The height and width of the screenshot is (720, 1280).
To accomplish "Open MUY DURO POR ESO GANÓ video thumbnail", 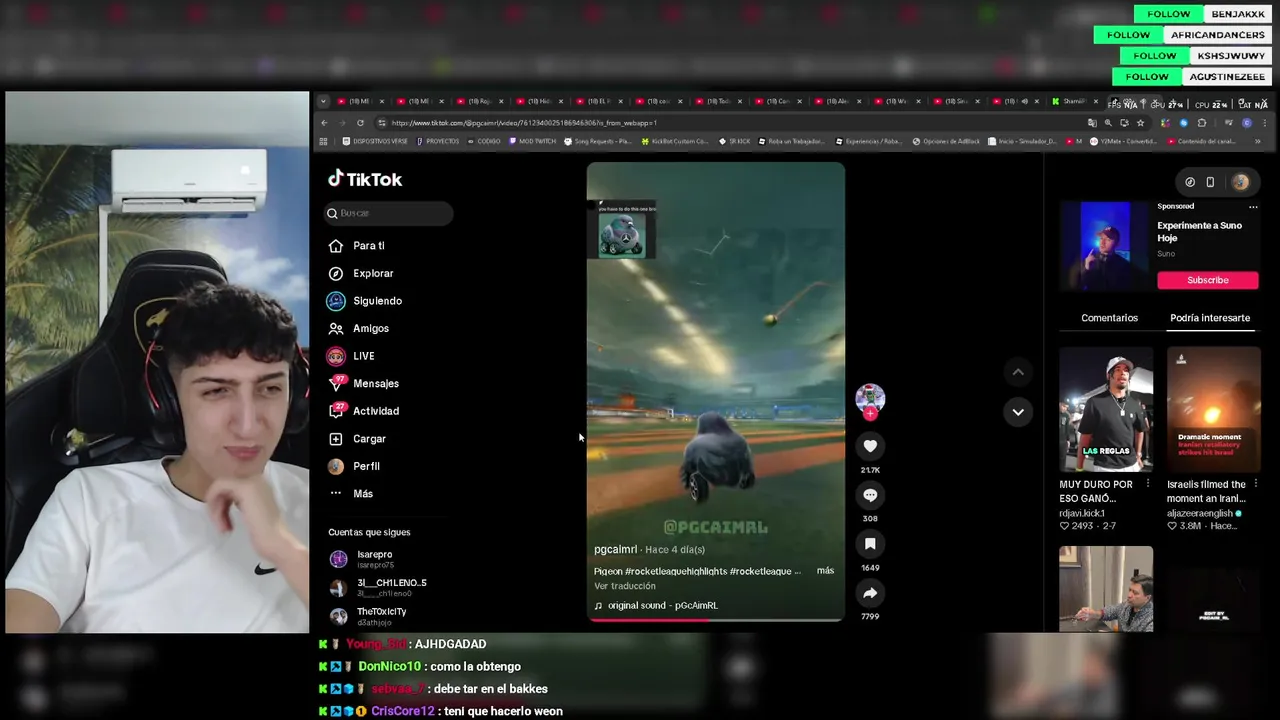I will click(1106, 409).
